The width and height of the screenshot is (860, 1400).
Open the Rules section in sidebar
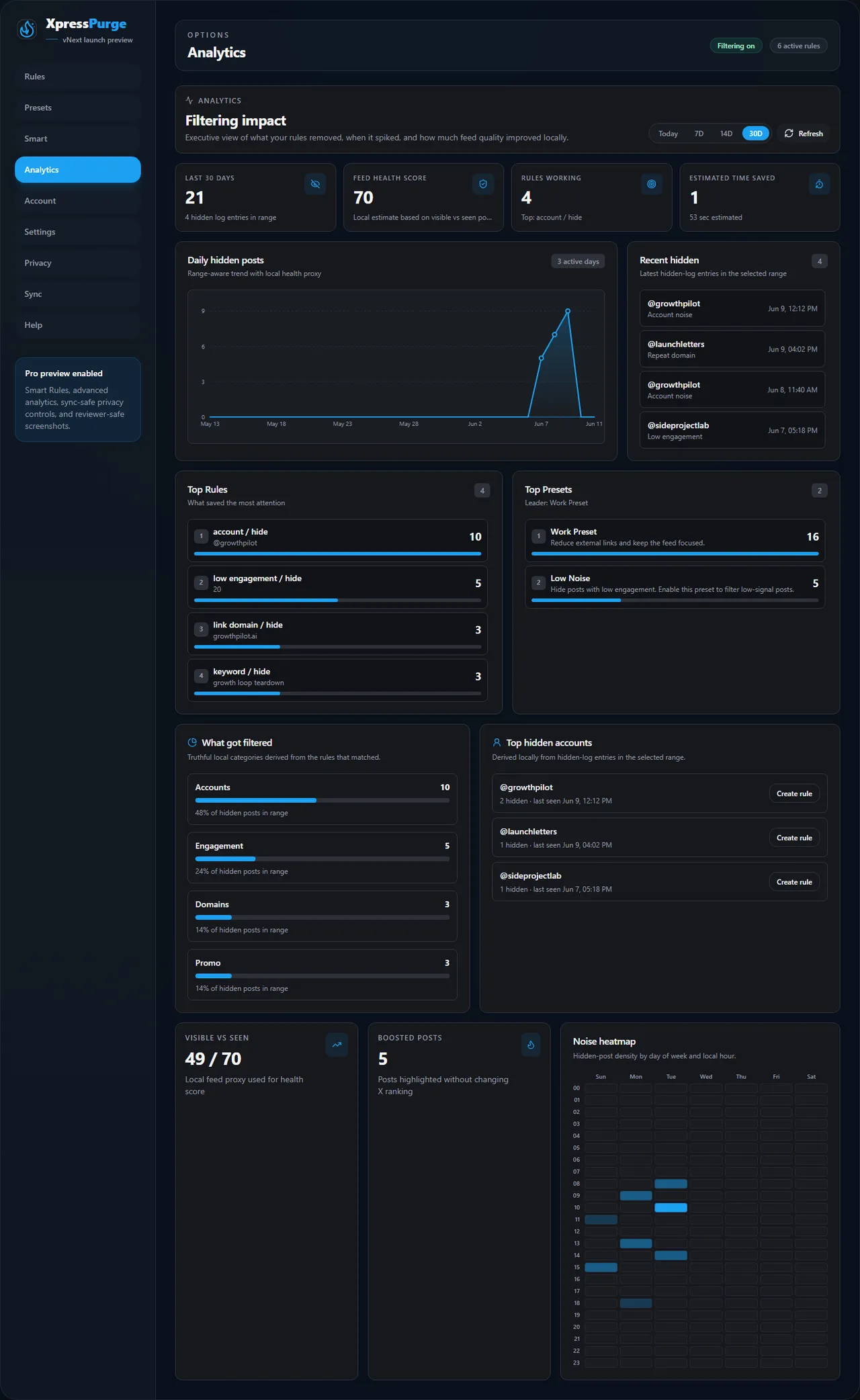click(x=78, y=77)
